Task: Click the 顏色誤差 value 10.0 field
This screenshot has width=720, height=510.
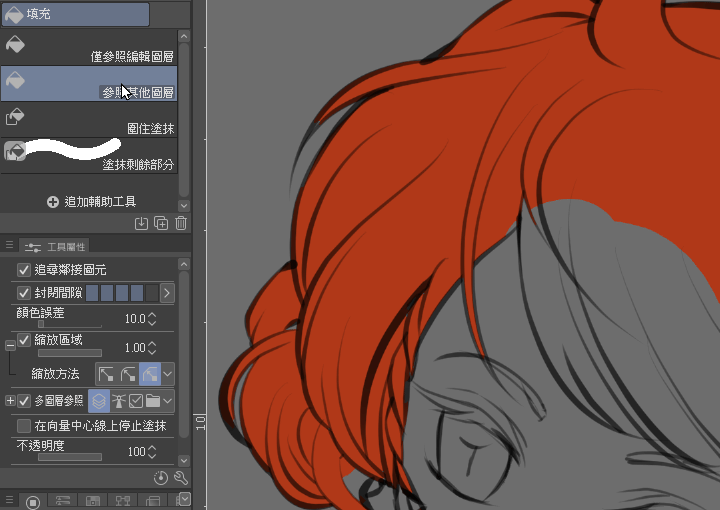Action: pyautogui.click(x=135, y=319)
